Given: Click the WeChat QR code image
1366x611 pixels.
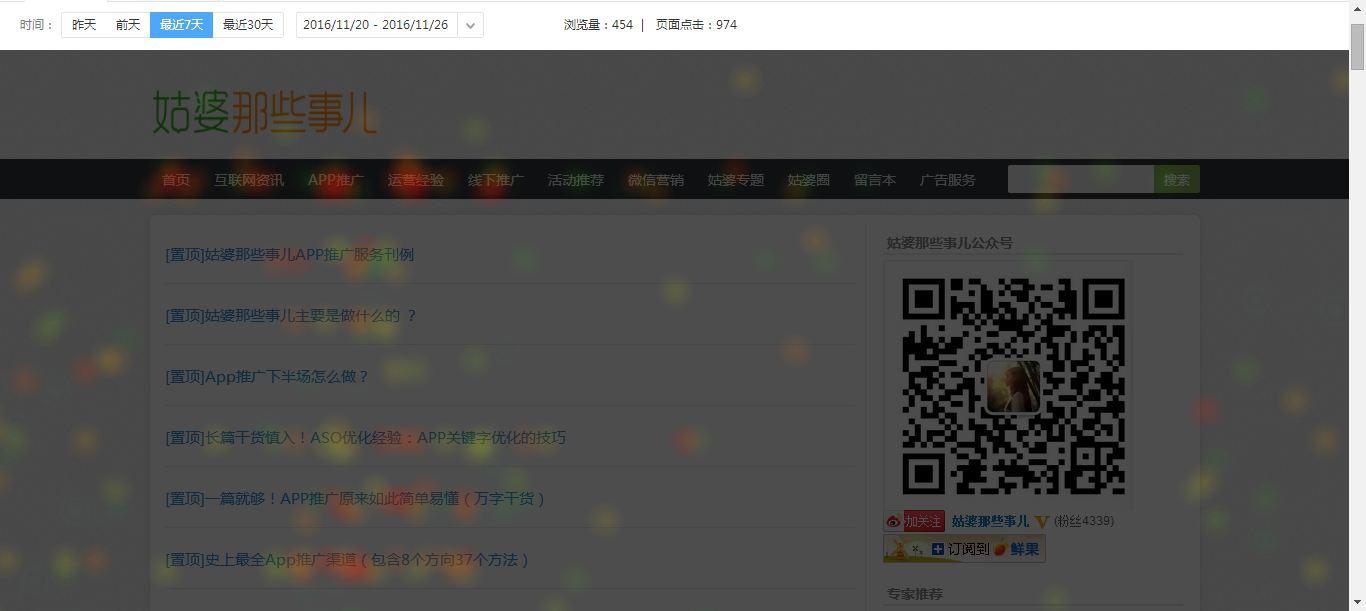Looking at the screenshot, I should tap(1013, 386).
